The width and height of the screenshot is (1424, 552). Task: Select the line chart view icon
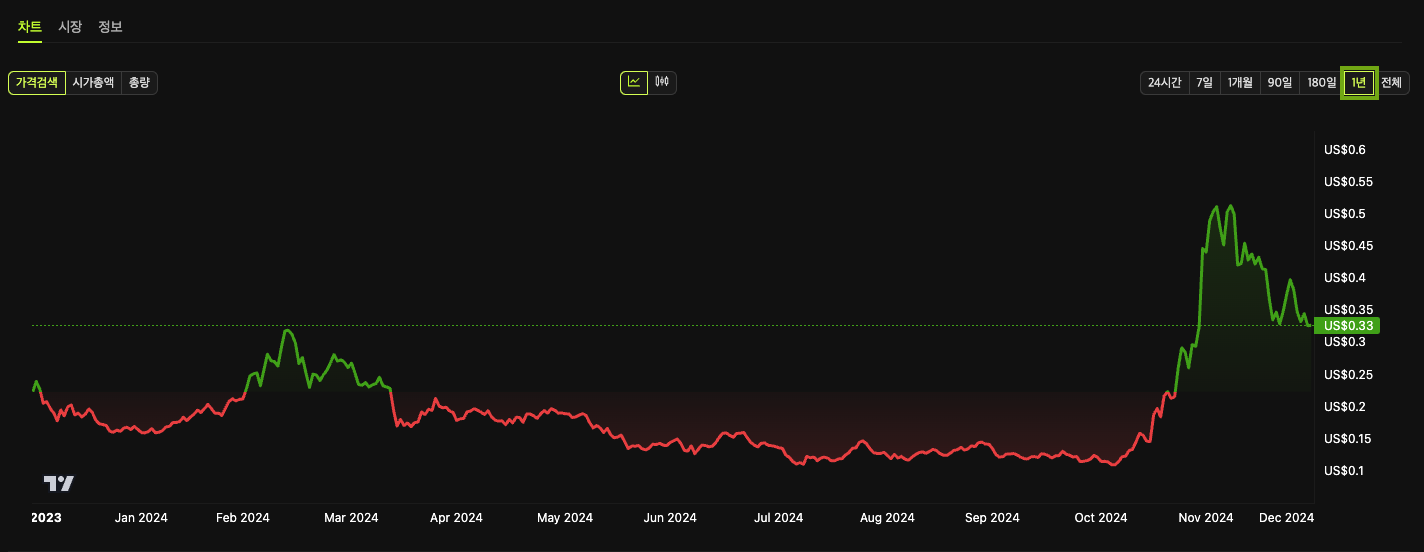click(x=634, y=82)
